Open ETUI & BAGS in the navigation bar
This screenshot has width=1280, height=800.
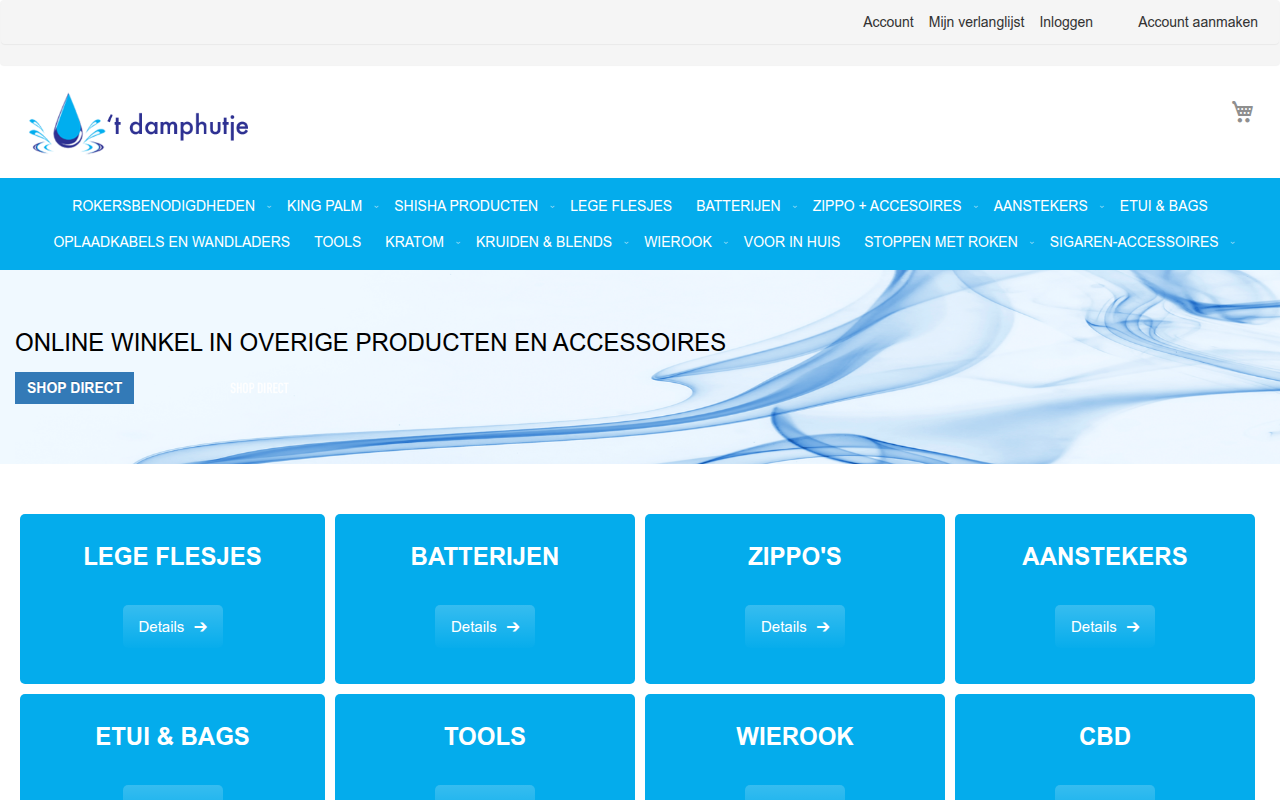coord(1164,206)
